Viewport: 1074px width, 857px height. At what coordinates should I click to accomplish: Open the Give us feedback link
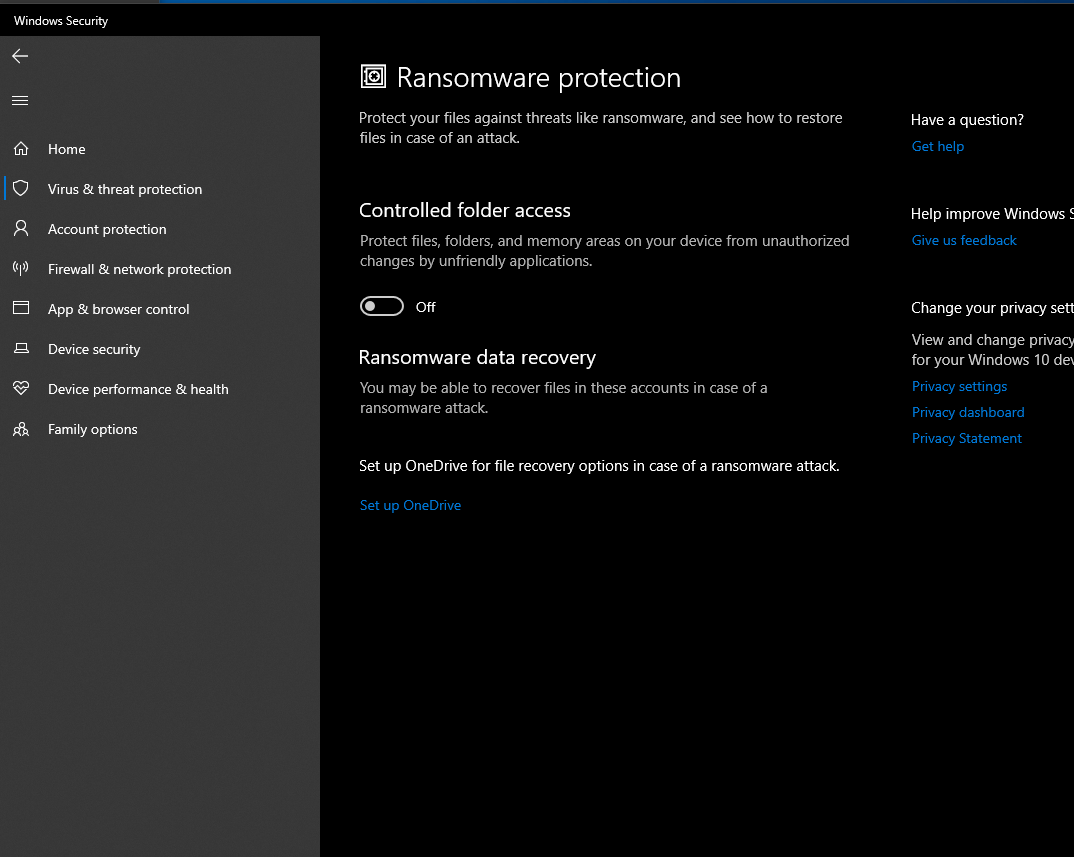coord(964,241)
